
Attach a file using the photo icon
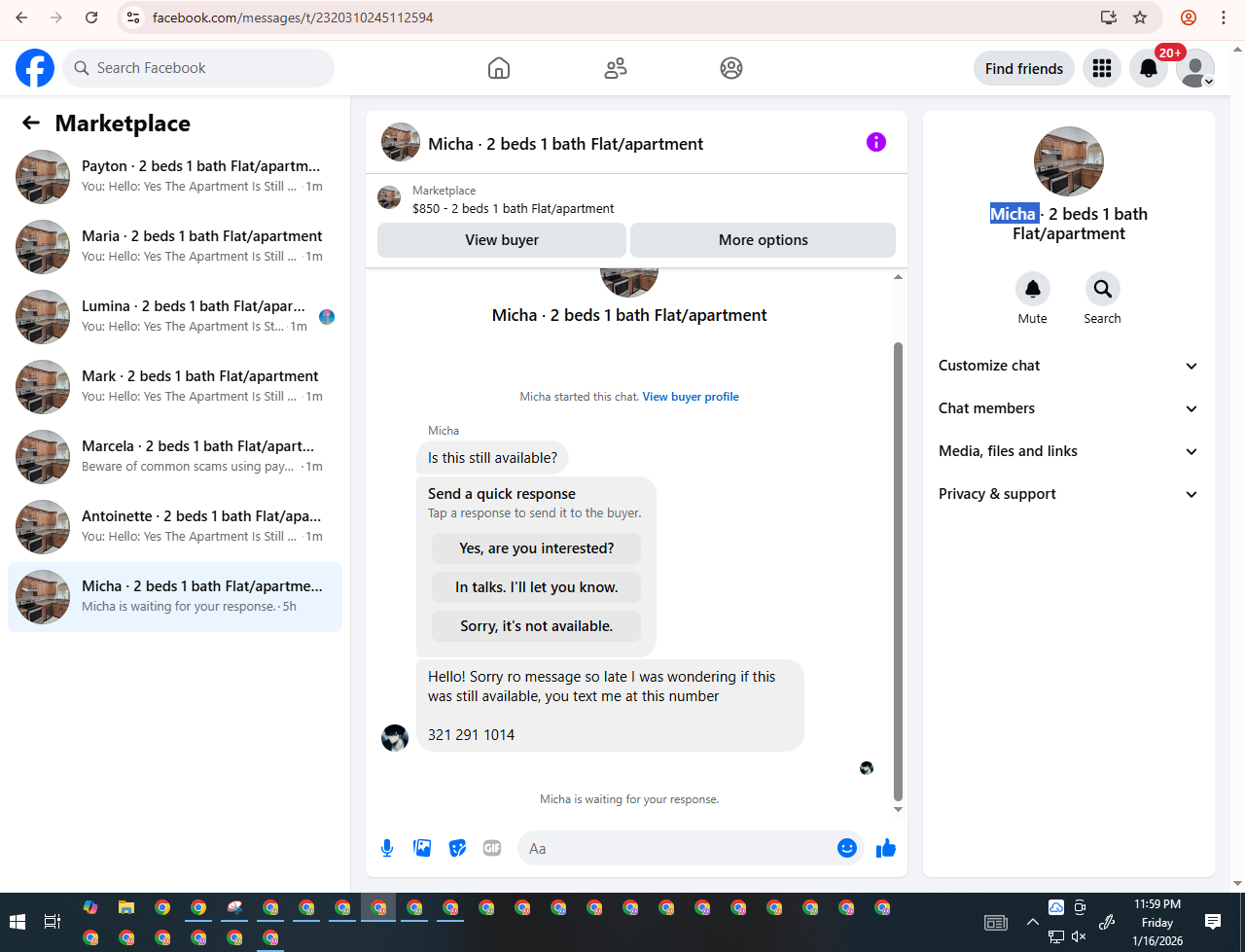[x=422, y=848]
